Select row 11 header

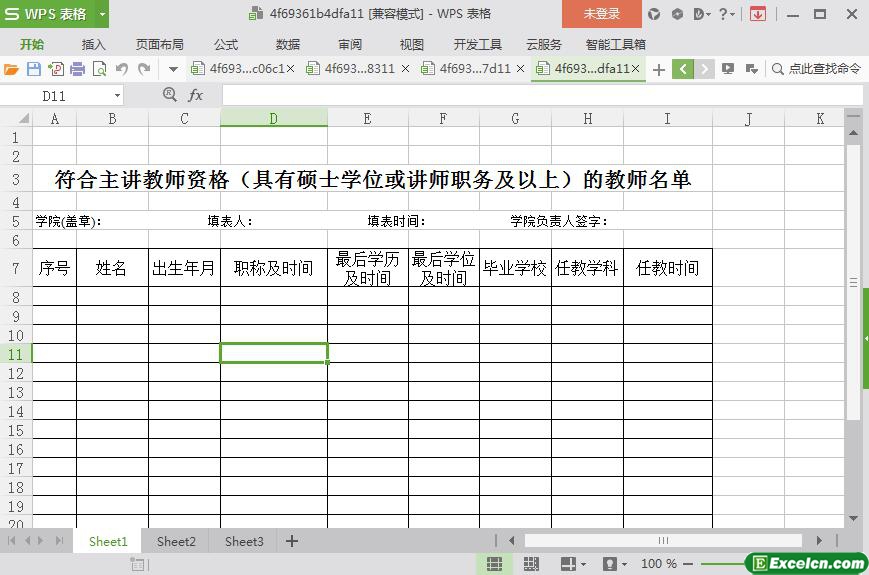click(x=16, y=354)
